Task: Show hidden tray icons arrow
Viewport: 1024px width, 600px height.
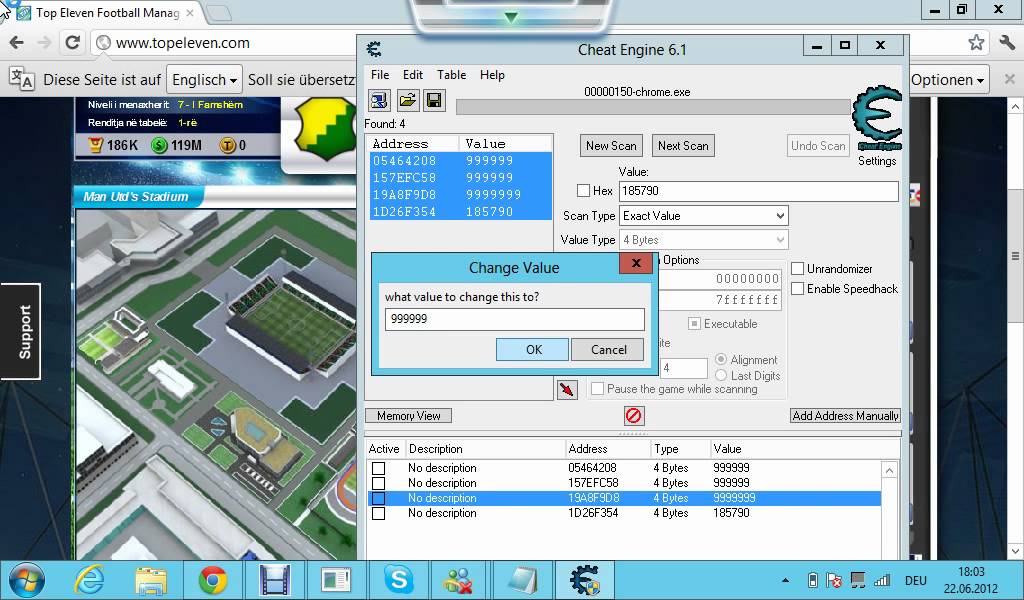Action: click(x=786, y=580)
